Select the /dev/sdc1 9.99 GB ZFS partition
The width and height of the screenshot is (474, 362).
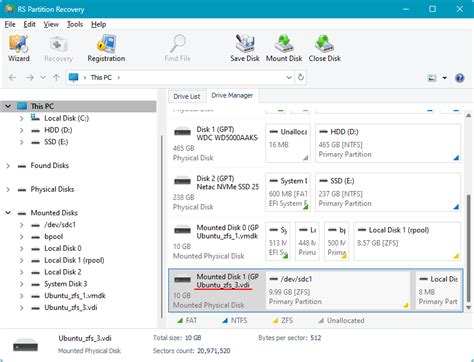pos(338,291)
